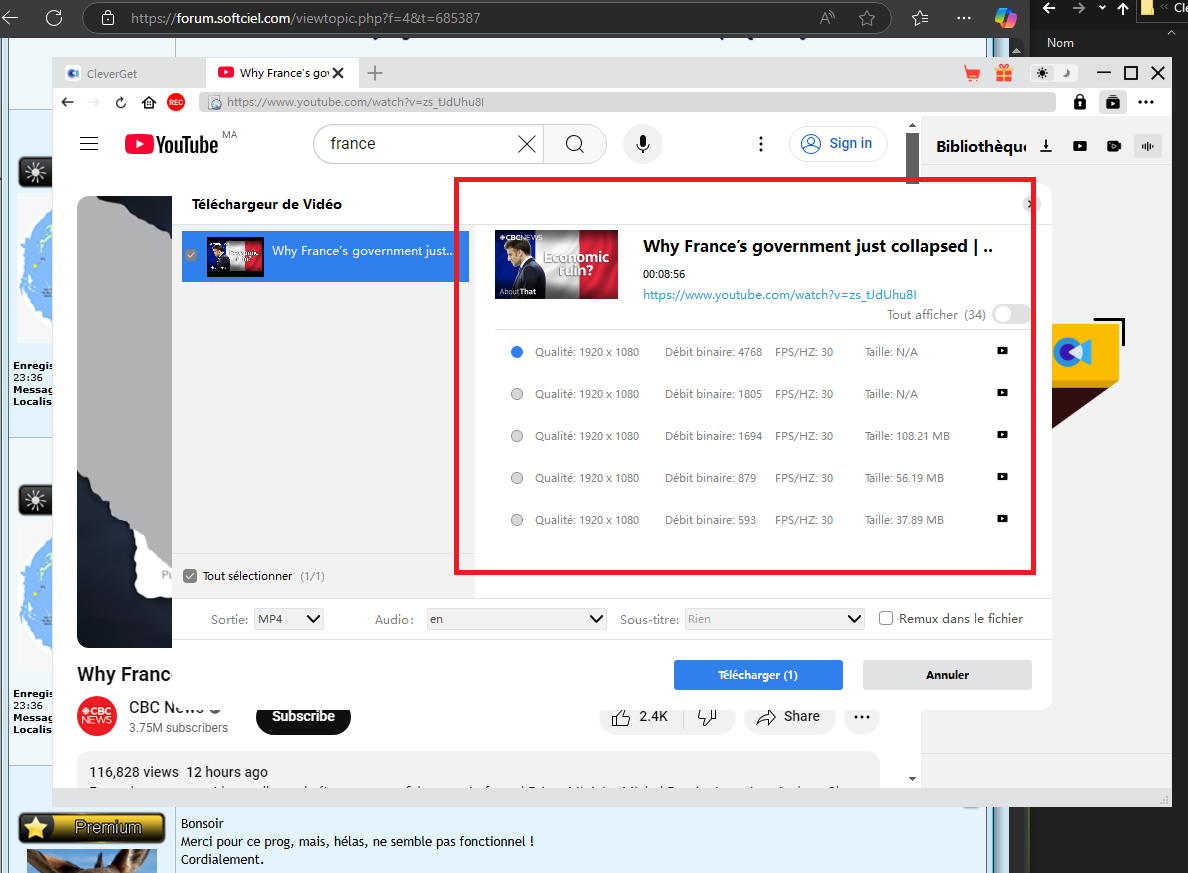Click YouTube voice search microphone
Screen dimensions: 1188x873
click(642, 144)
